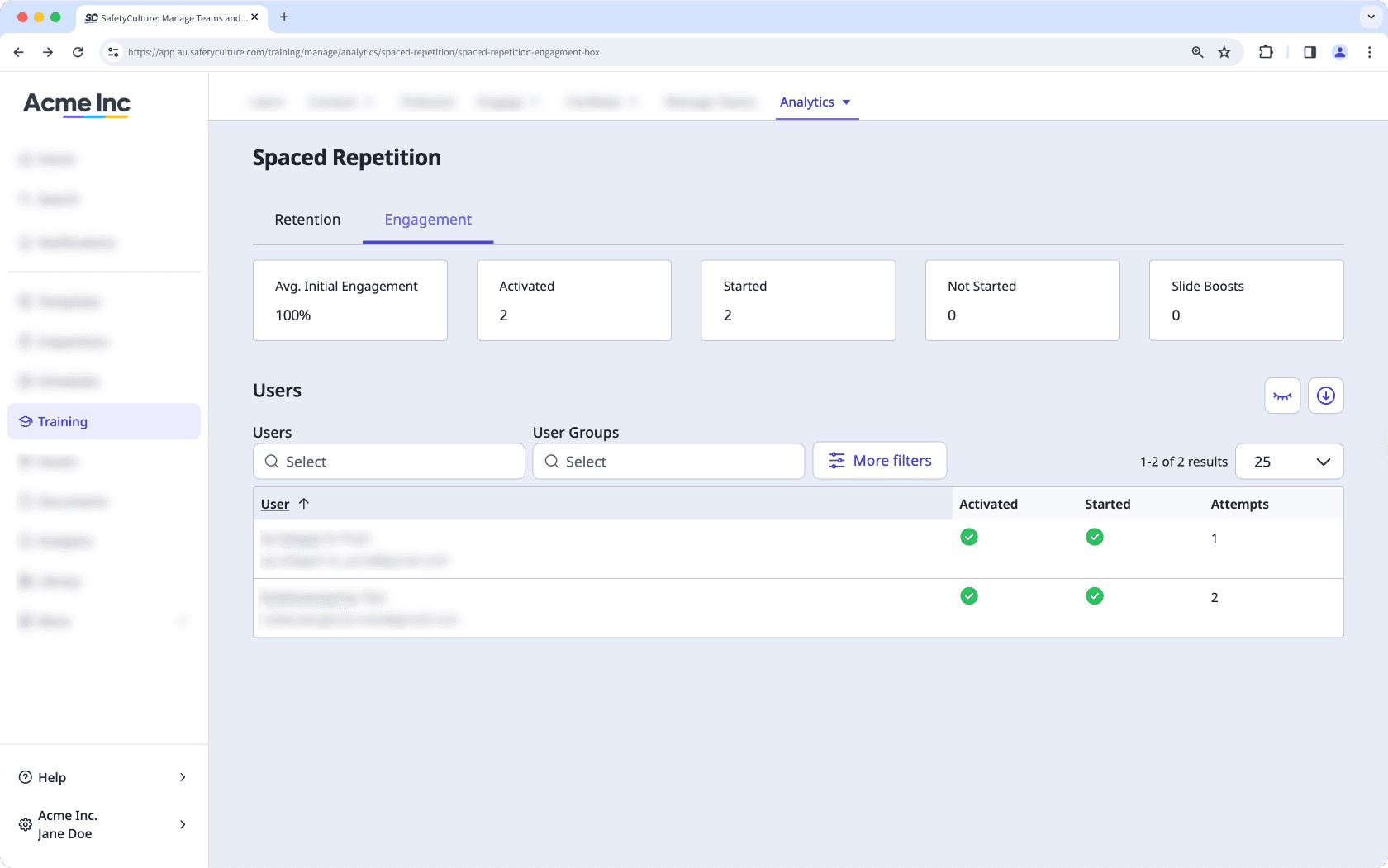Open the Help section
Screen dimensions: 1388x868
click(52, 777)
